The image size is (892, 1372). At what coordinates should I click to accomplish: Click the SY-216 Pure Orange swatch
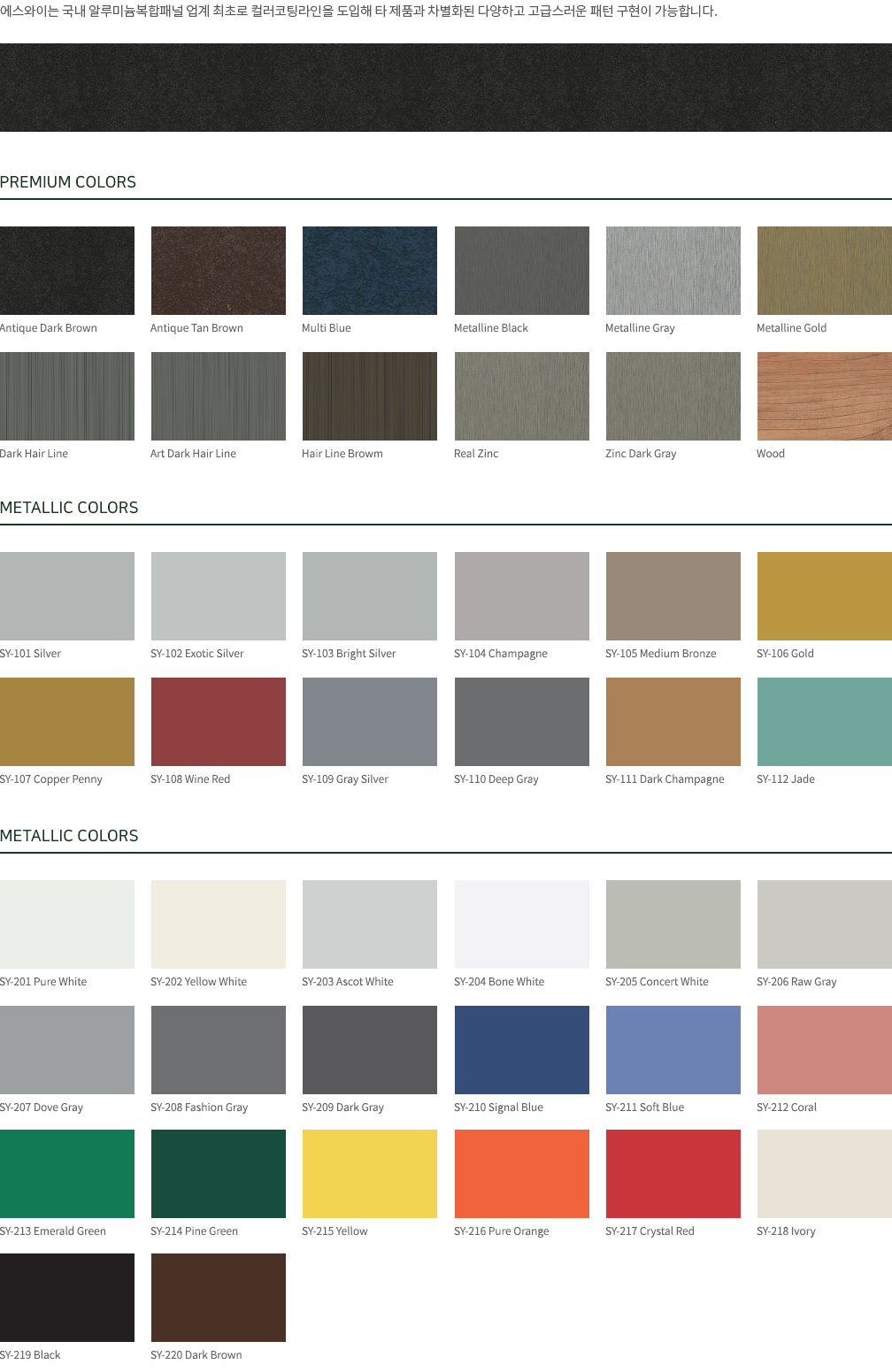521,1174
